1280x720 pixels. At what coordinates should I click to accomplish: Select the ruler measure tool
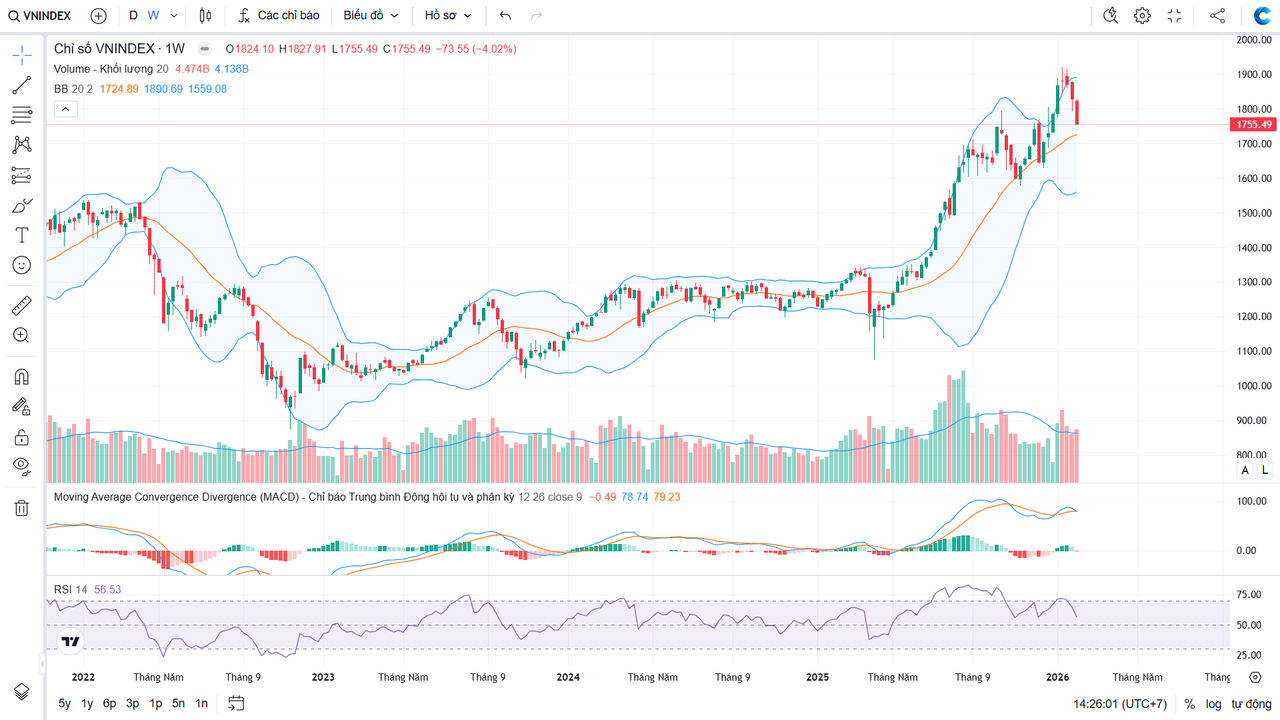(x=21, y=305)
